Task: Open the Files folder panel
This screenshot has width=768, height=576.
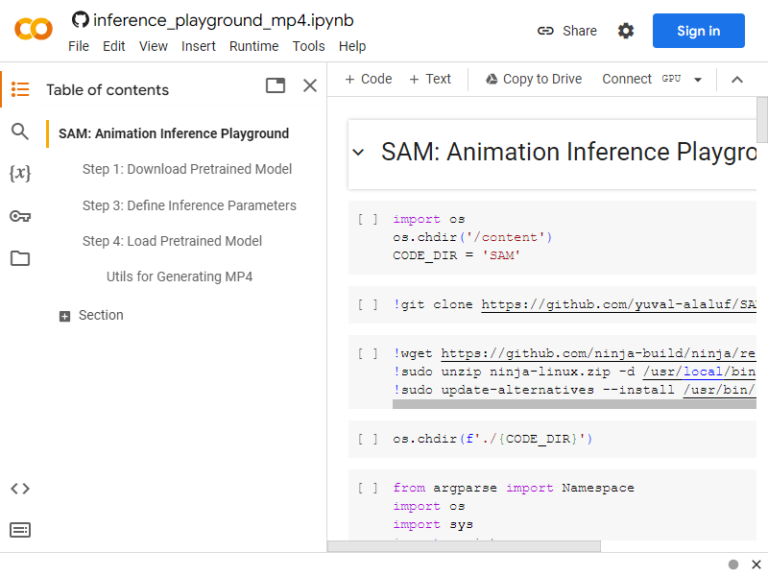Action: (x=20, y=258)
